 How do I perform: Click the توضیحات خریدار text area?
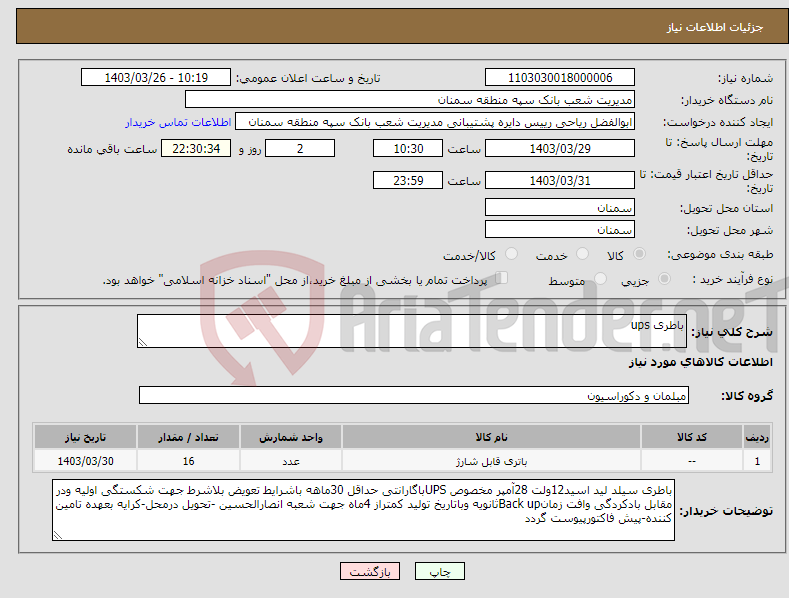363,510
